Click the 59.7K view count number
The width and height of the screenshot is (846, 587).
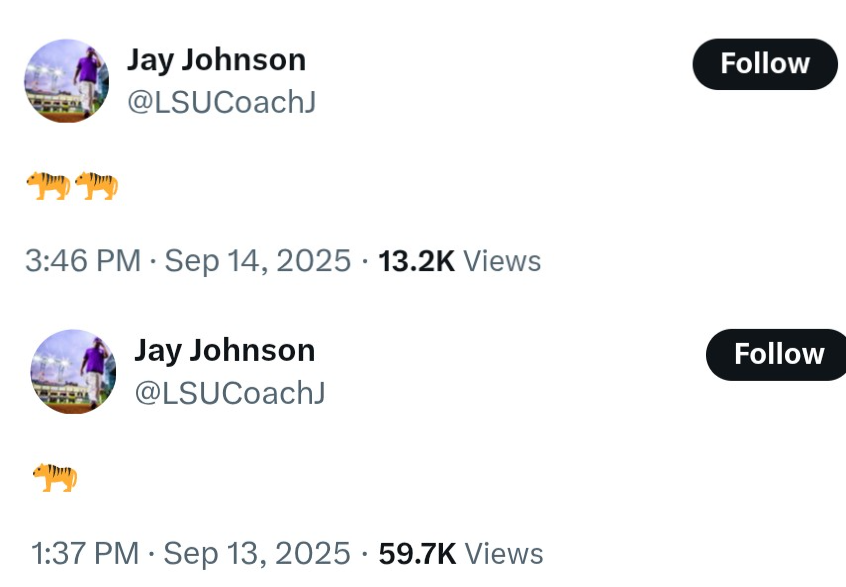pyautogui.click(x=417, y=553)
